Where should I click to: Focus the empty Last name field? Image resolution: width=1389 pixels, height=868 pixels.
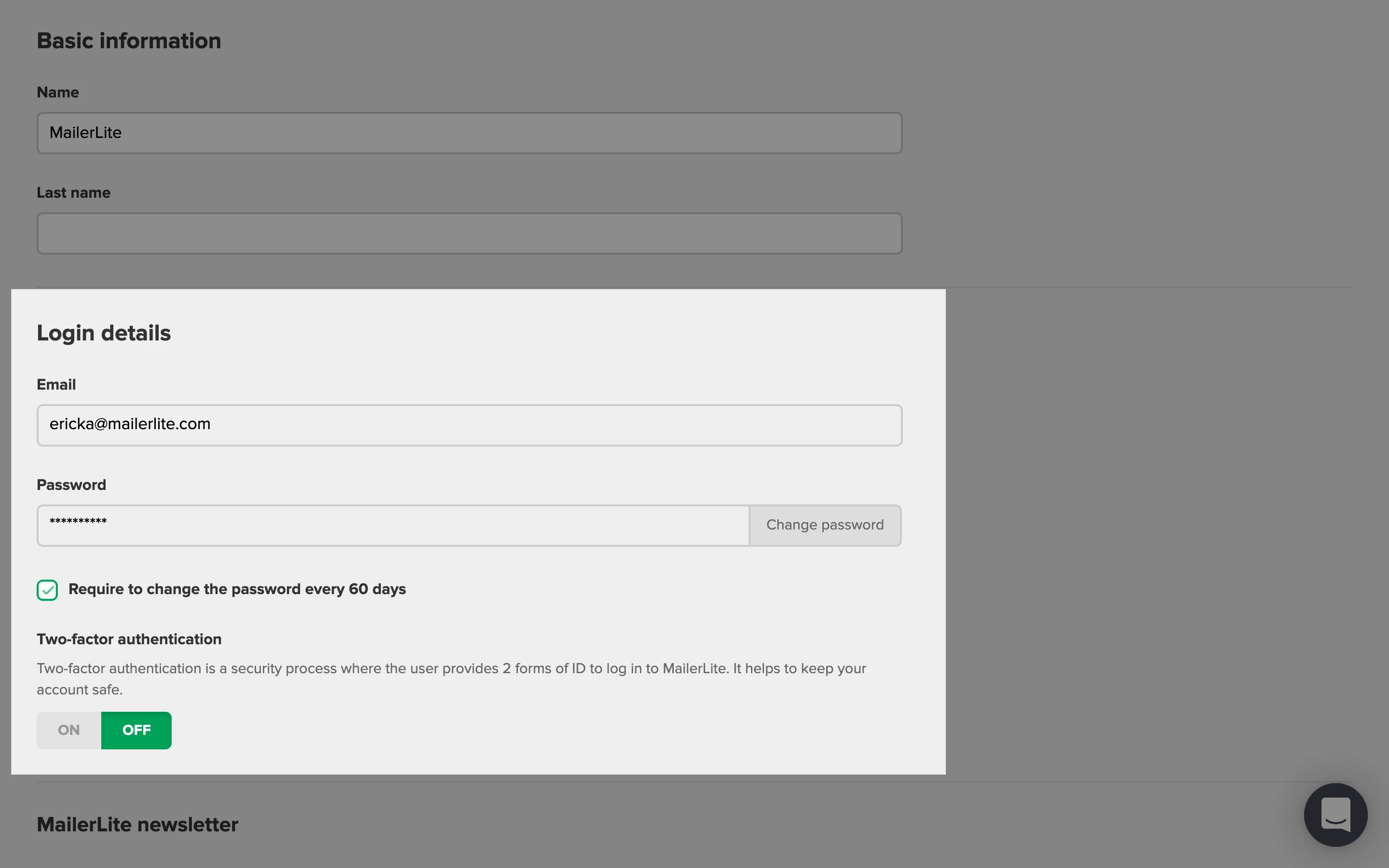click(x=469, y=234)
